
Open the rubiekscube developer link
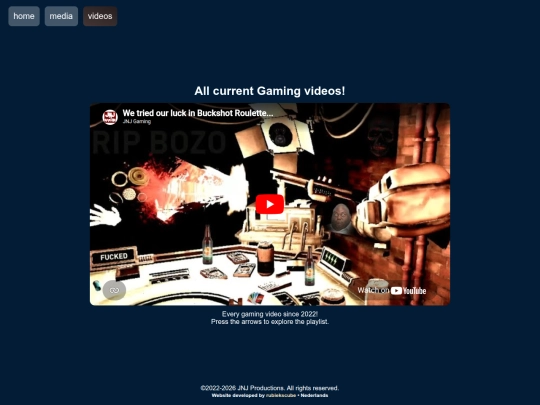[x=281, y=395]
